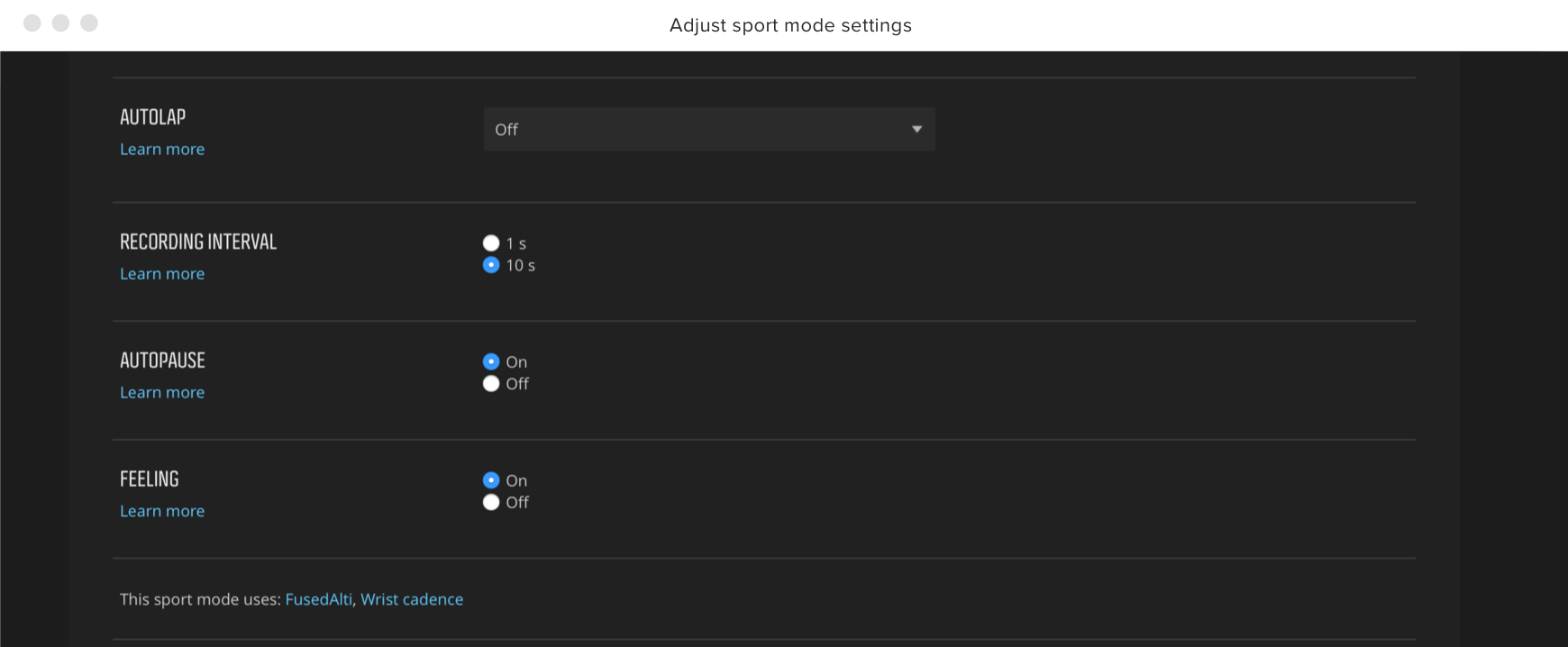The width and height of the screenshot is (1568, 647).
Task: Click the 'Adjust sport mode settings' window title
Action: click(790, 25)
